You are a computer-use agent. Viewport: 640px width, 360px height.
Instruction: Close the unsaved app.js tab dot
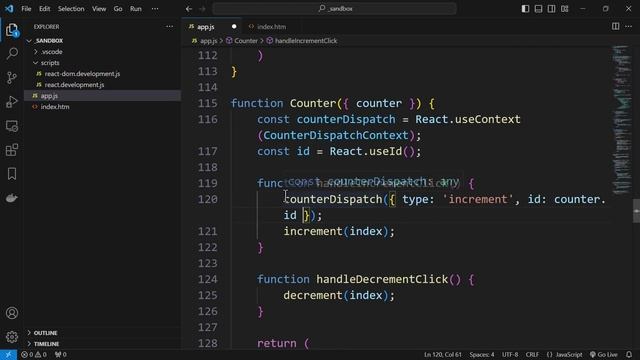click(x=234, y=27)
